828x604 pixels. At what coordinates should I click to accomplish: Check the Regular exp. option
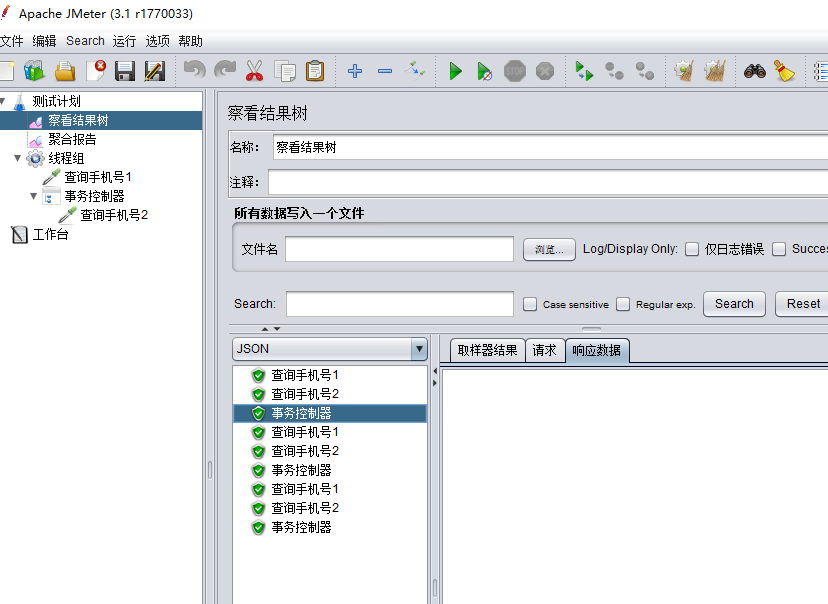tap(623, 304)
